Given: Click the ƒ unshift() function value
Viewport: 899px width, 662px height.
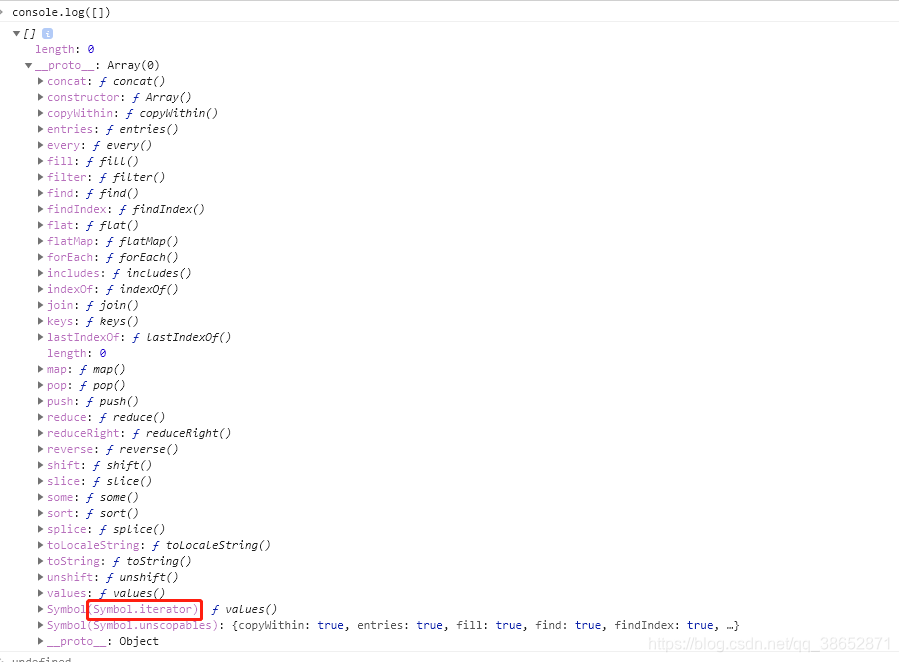Looking at the screenshot, I should point(142,578).
